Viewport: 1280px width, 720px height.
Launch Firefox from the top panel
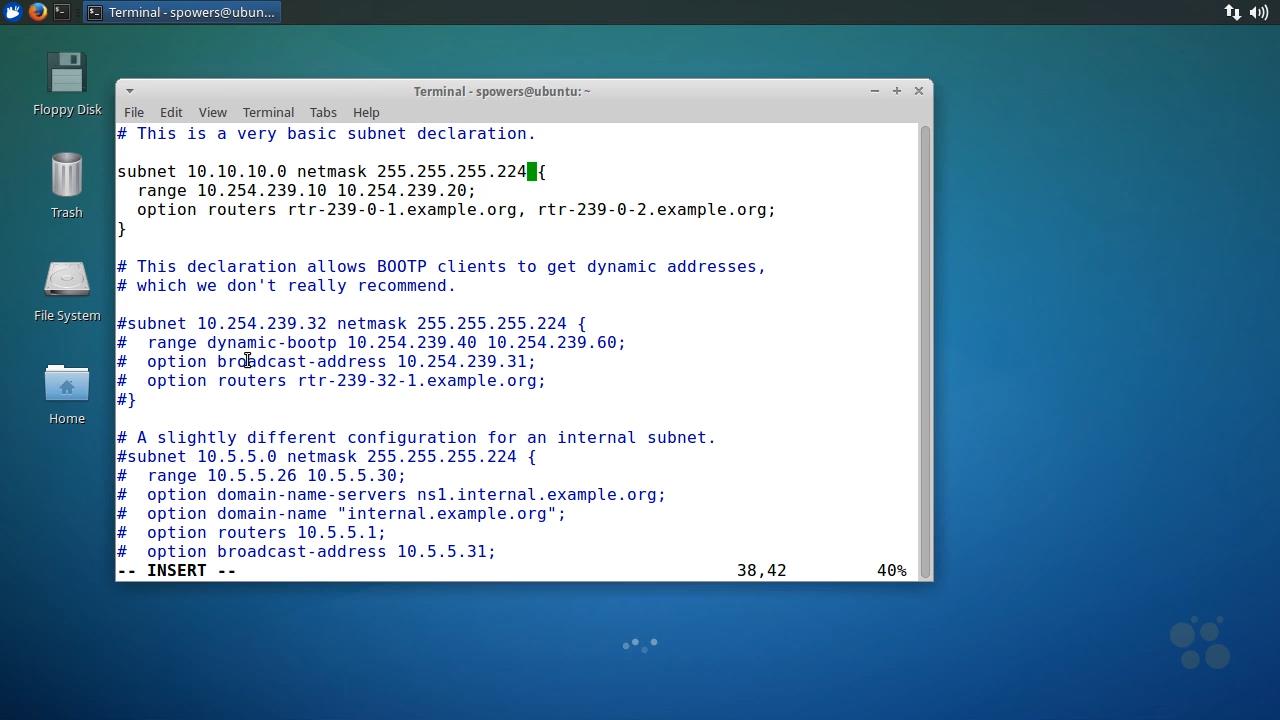coord(38,12)
